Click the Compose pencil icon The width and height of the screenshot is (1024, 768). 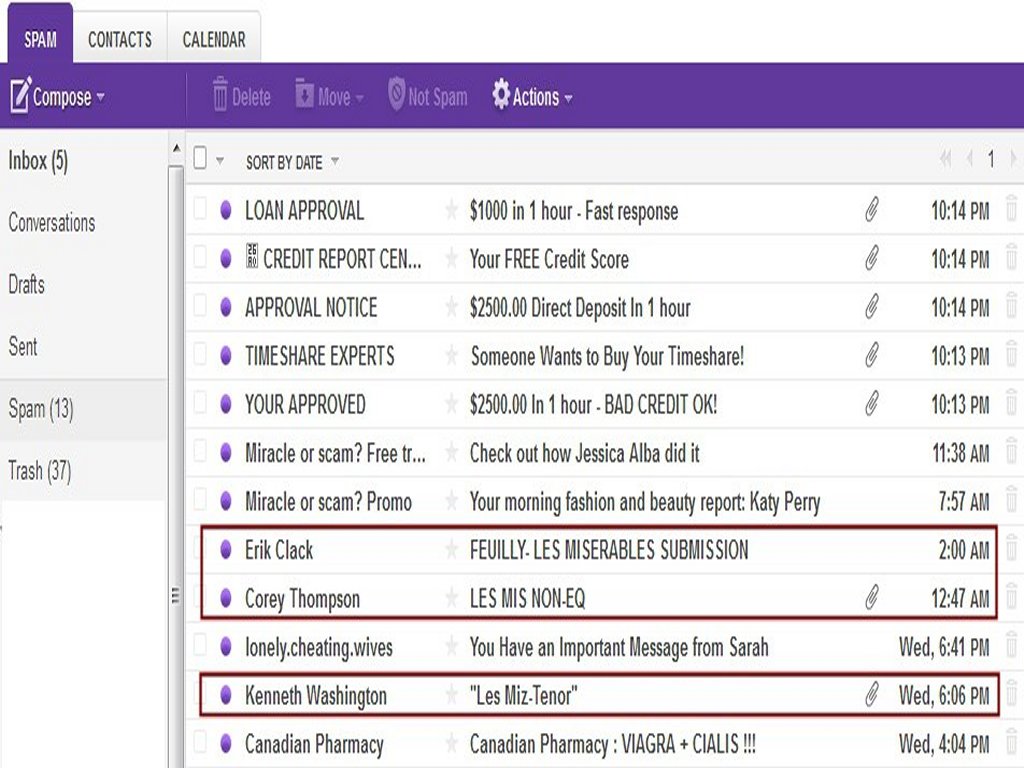point(20,96)
